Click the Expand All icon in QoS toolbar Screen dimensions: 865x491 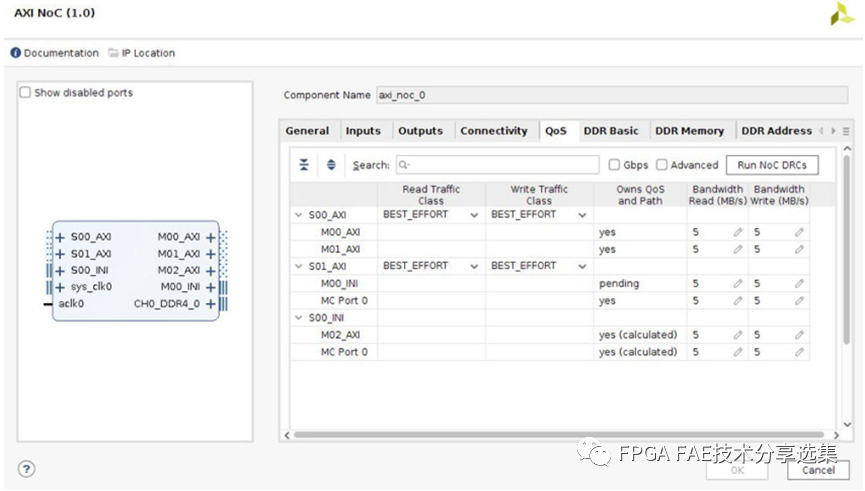click(x=331, y=165)
